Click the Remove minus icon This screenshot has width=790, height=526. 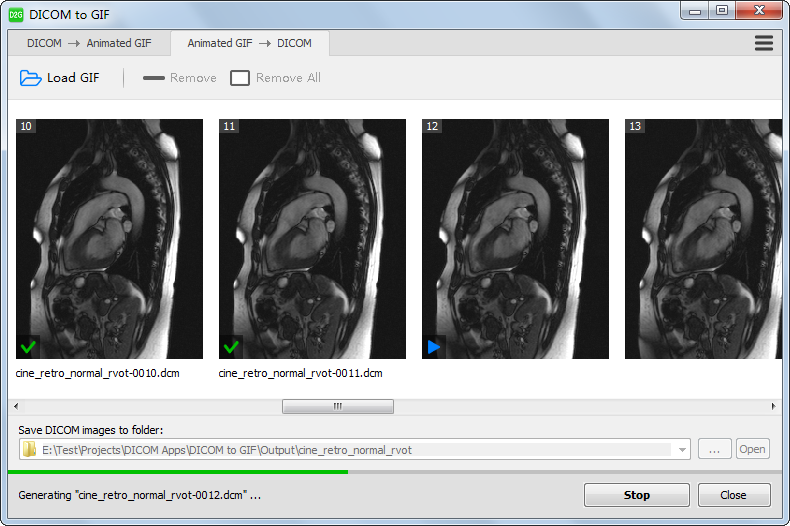[153, 78]
